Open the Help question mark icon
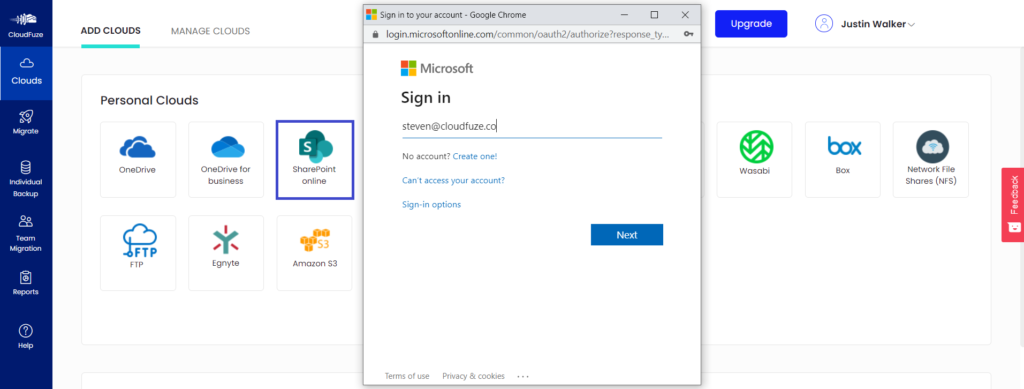This screenshot has width=1024, height=389. [26, 330]
